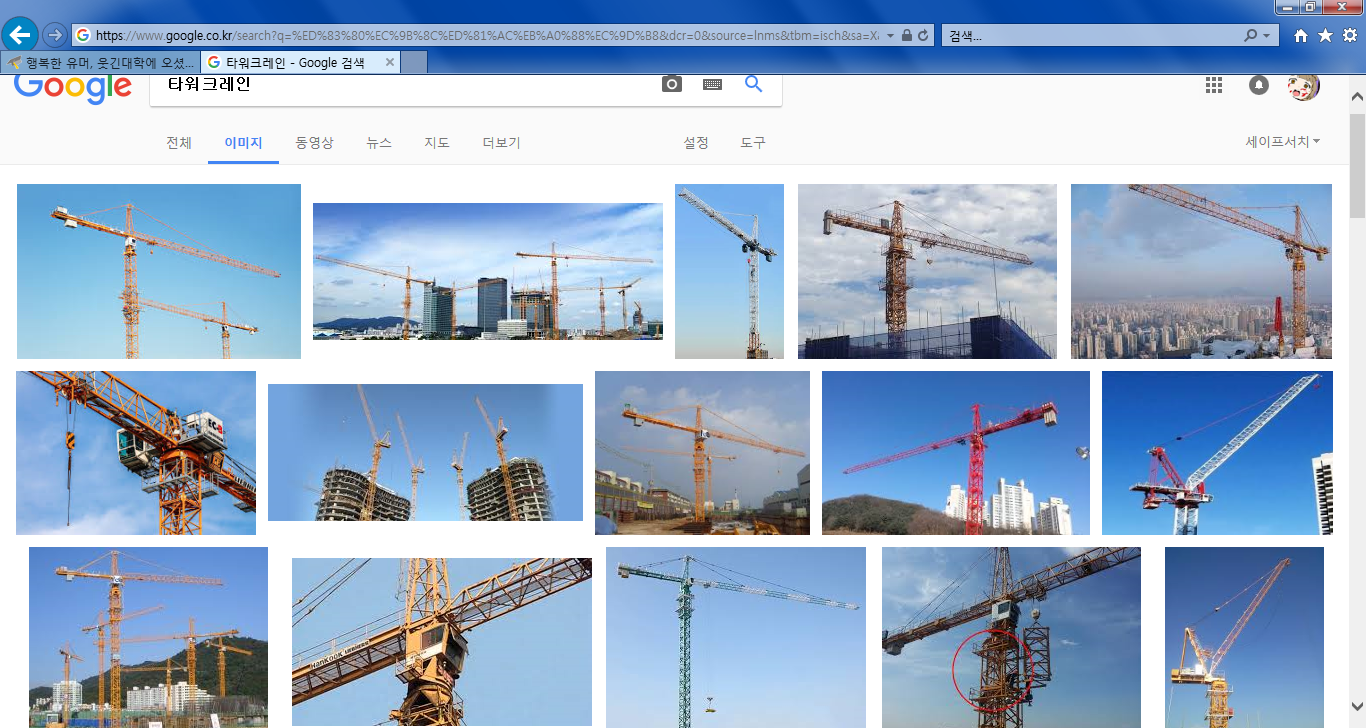Submit the Google search with the blue magnifier

[754, 84]
